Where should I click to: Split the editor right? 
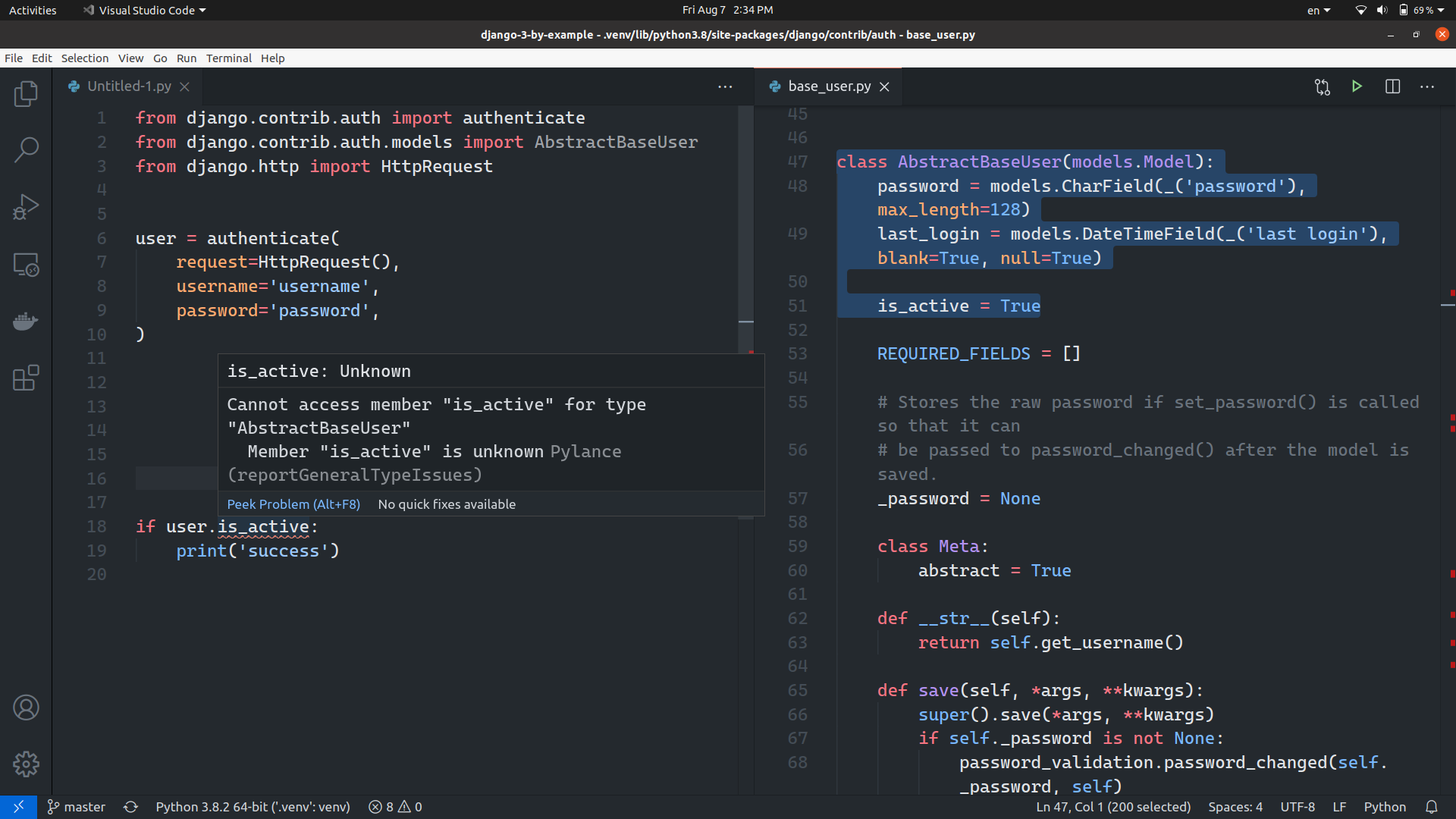[1392, 86]
